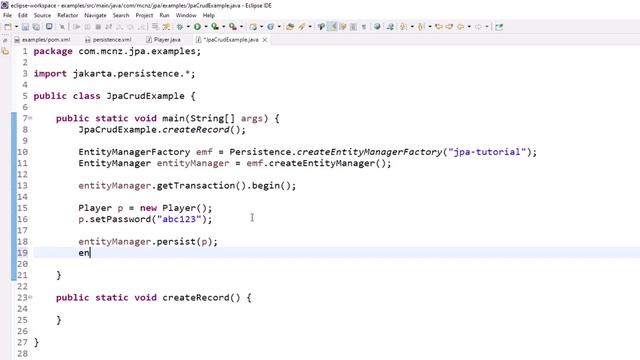
Task: Open the File menu
Action: tap(7, 15)
